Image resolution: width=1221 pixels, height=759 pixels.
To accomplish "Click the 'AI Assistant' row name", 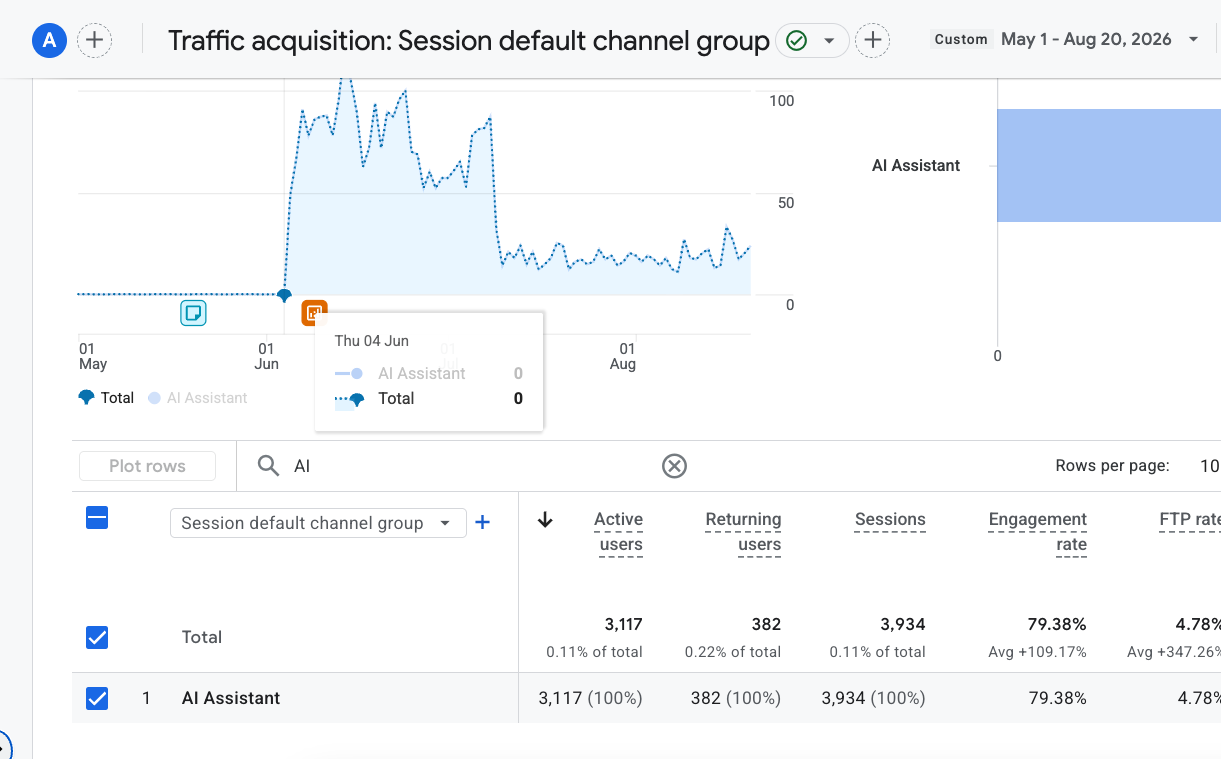I will click(x=231, y=698).
